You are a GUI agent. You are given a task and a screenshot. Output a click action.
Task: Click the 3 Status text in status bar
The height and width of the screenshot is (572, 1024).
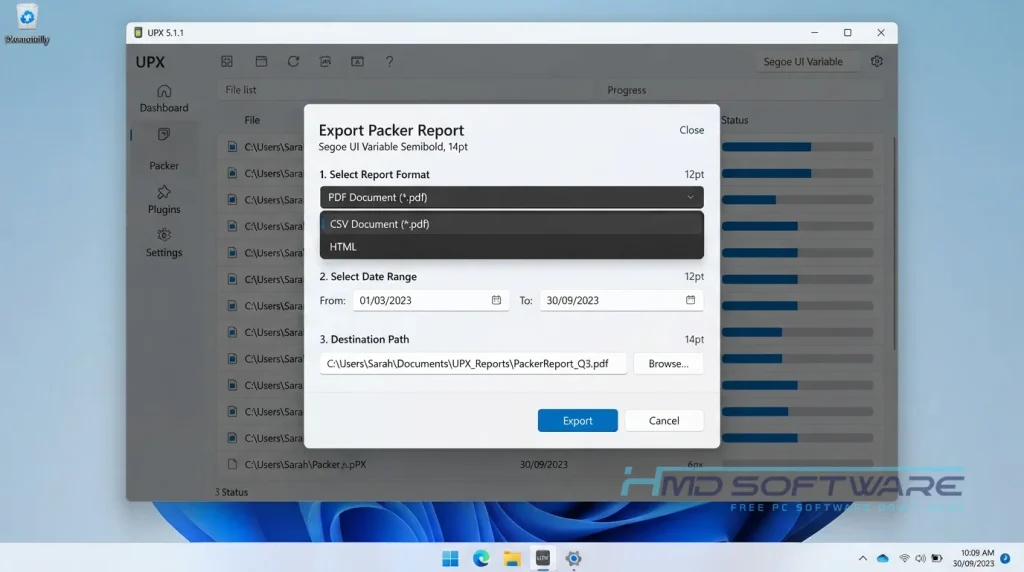click(231, 492)
